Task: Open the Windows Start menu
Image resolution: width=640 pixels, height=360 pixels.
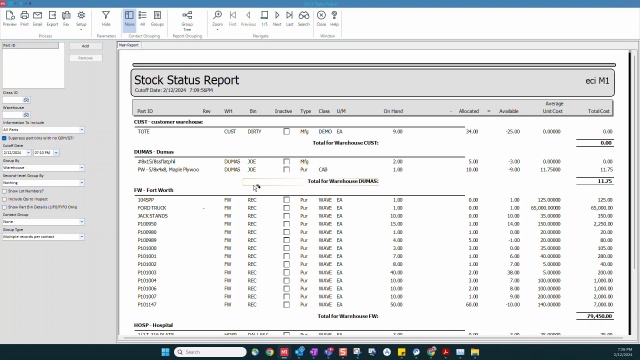Action: pyautogui.click(x=165, y=352)
